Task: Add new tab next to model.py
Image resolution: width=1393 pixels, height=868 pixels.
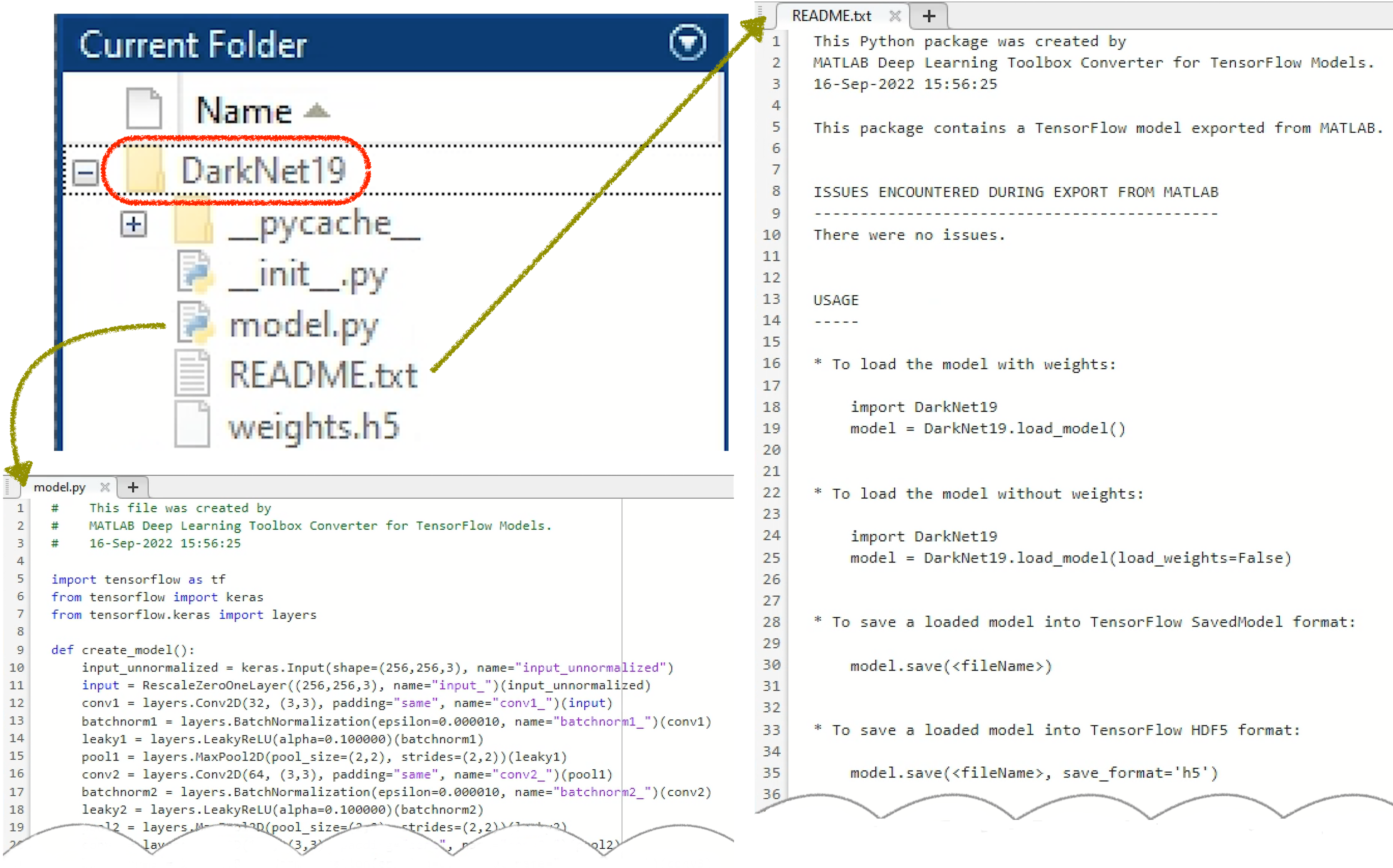Action: 133,487
